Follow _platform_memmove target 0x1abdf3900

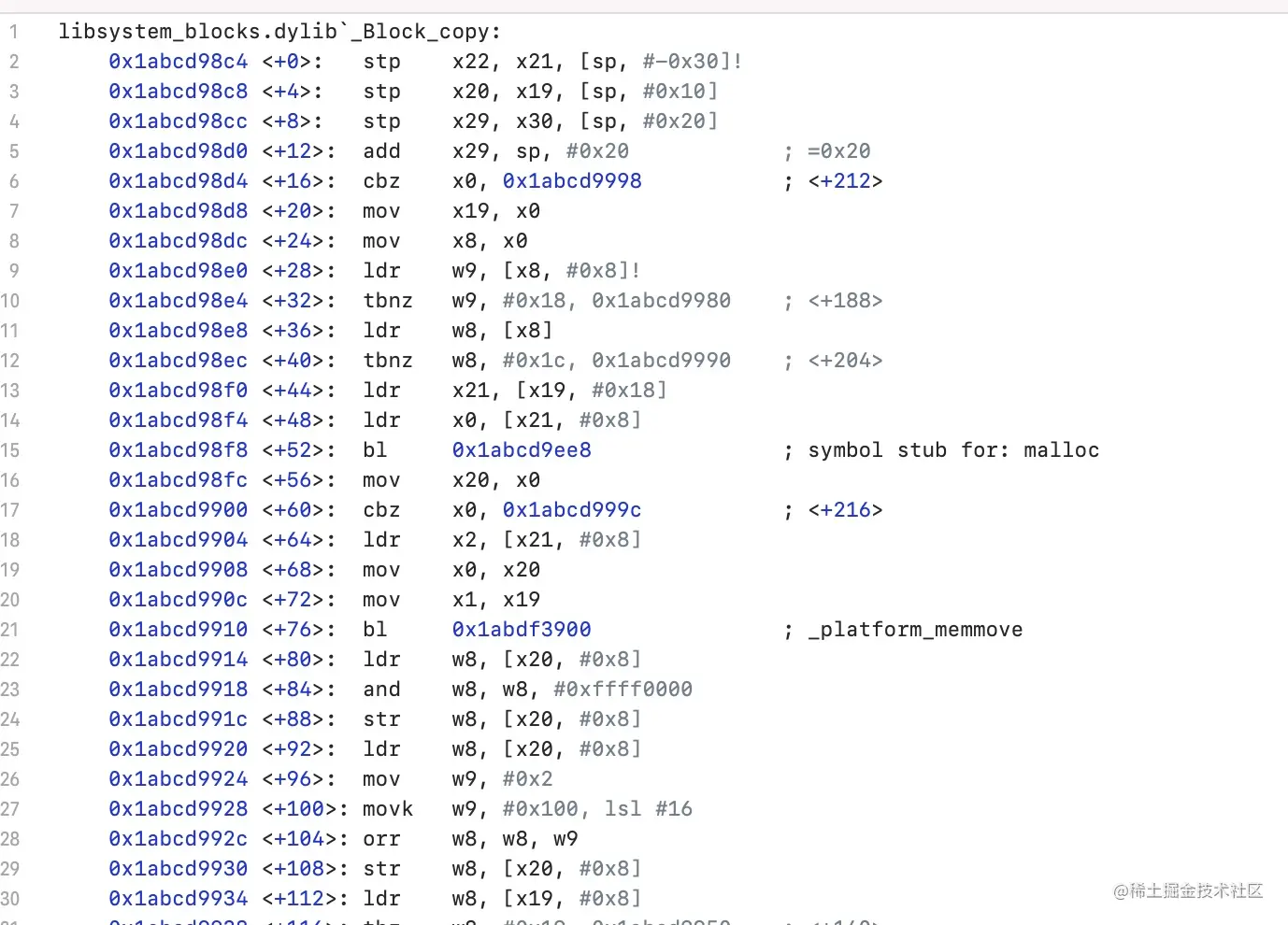coord(521,629)
